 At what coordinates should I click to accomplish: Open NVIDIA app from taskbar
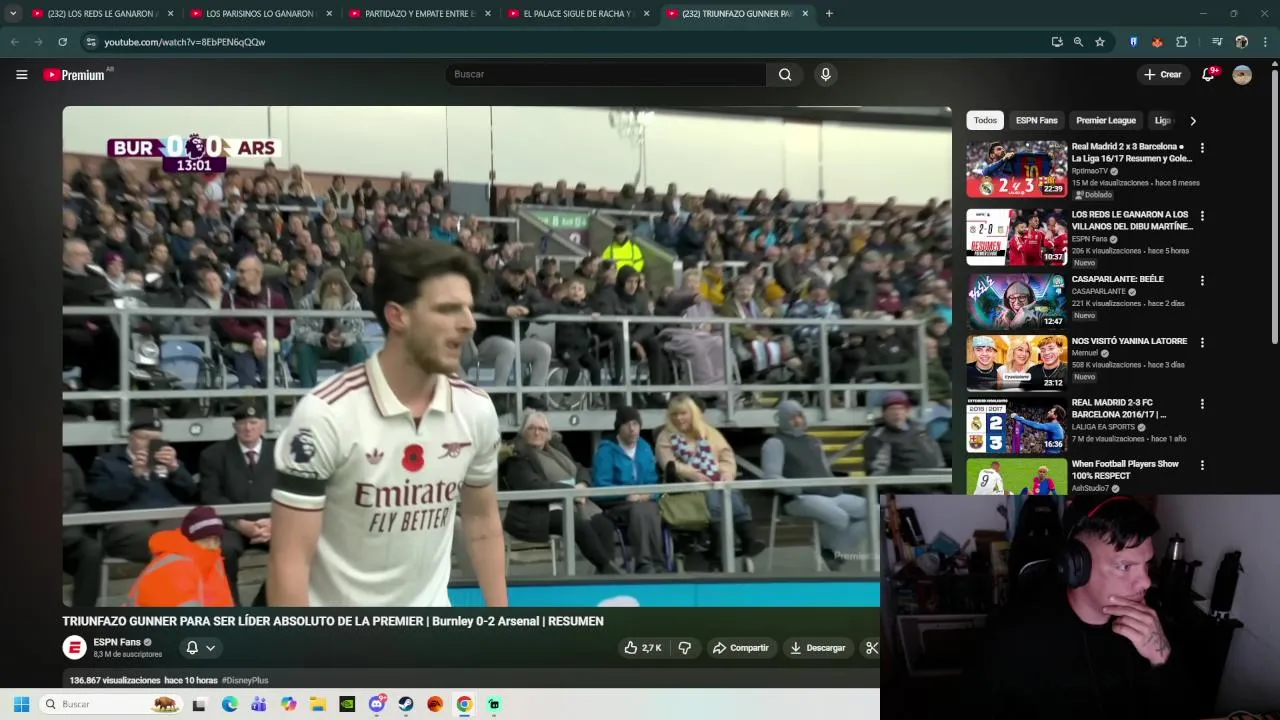coord(347,704)
